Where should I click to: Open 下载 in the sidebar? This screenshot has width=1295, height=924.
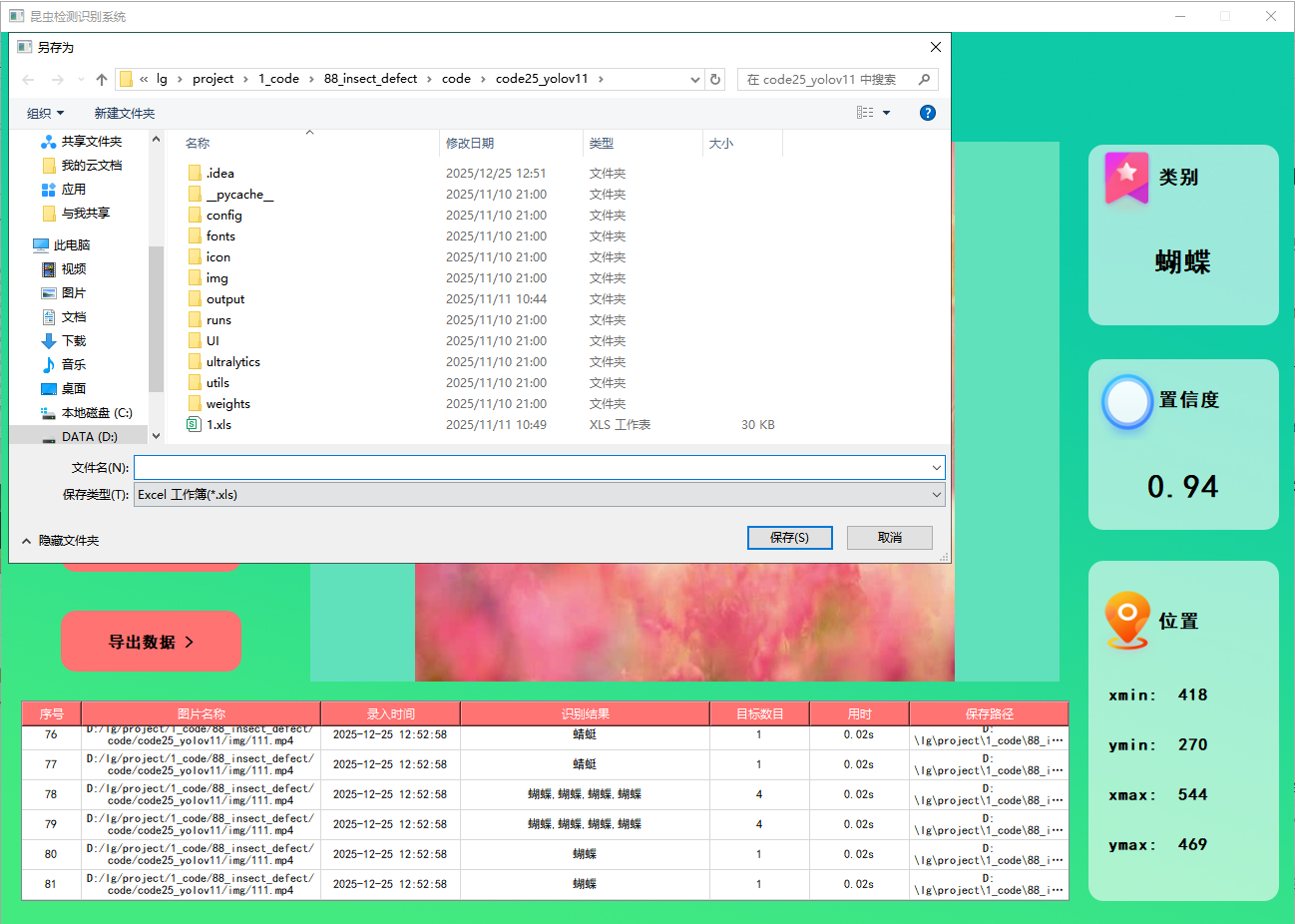(x=64, y=341)
